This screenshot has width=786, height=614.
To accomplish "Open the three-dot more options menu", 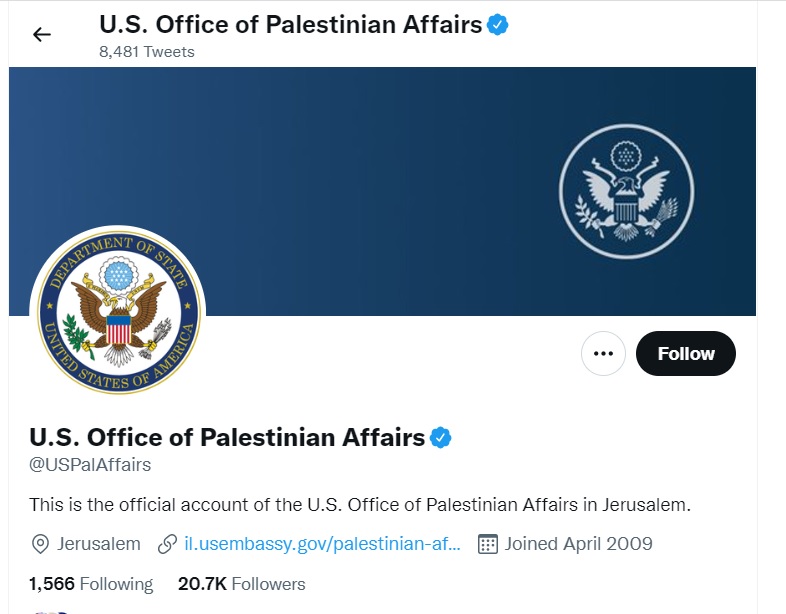I will point(602,353).
